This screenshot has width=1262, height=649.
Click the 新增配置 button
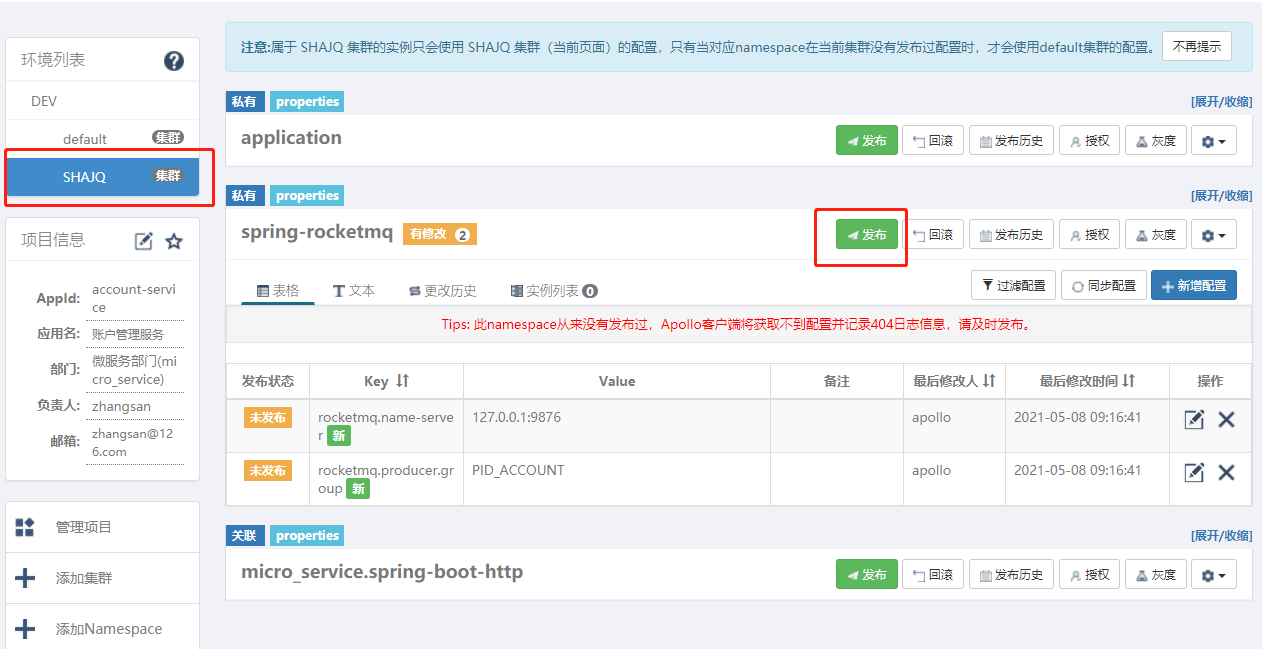(1193, 285)
